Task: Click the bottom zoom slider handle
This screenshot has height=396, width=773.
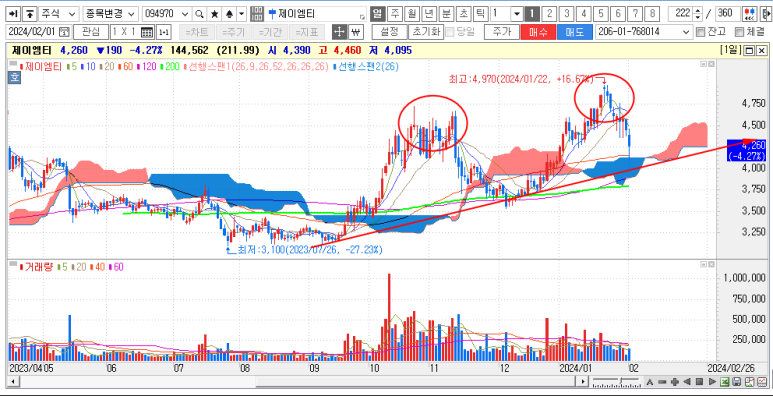Action: coord(622,382)
